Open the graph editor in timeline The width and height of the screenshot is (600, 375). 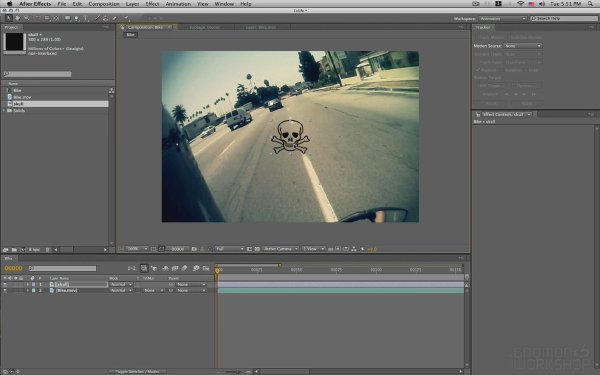click(x=206, y=268)
